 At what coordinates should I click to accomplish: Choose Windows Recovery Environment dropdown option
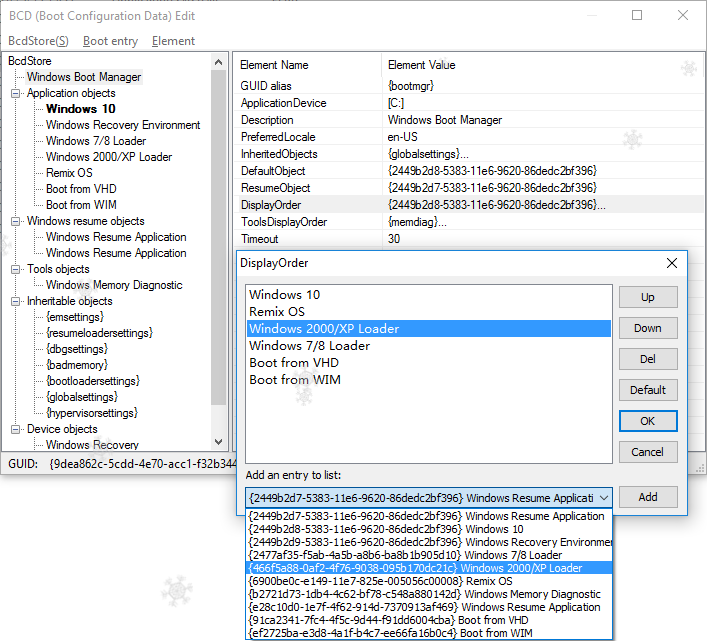click(x=429, y=542)
